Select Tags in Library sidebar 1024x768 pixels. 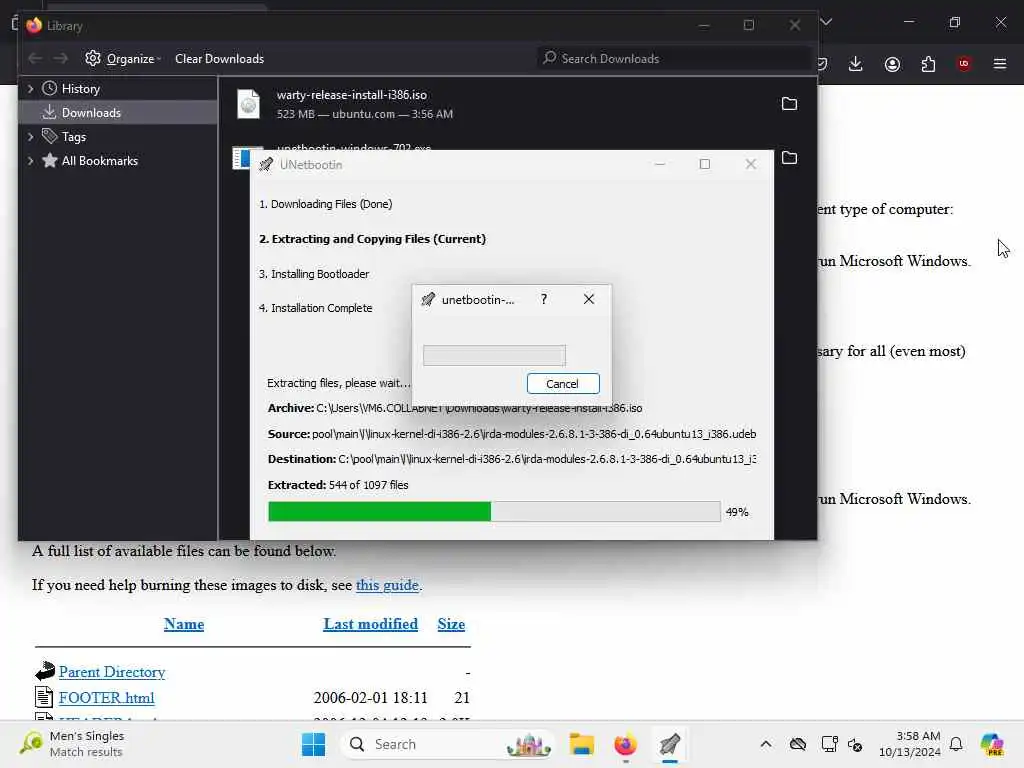click(x=73, y=136)
